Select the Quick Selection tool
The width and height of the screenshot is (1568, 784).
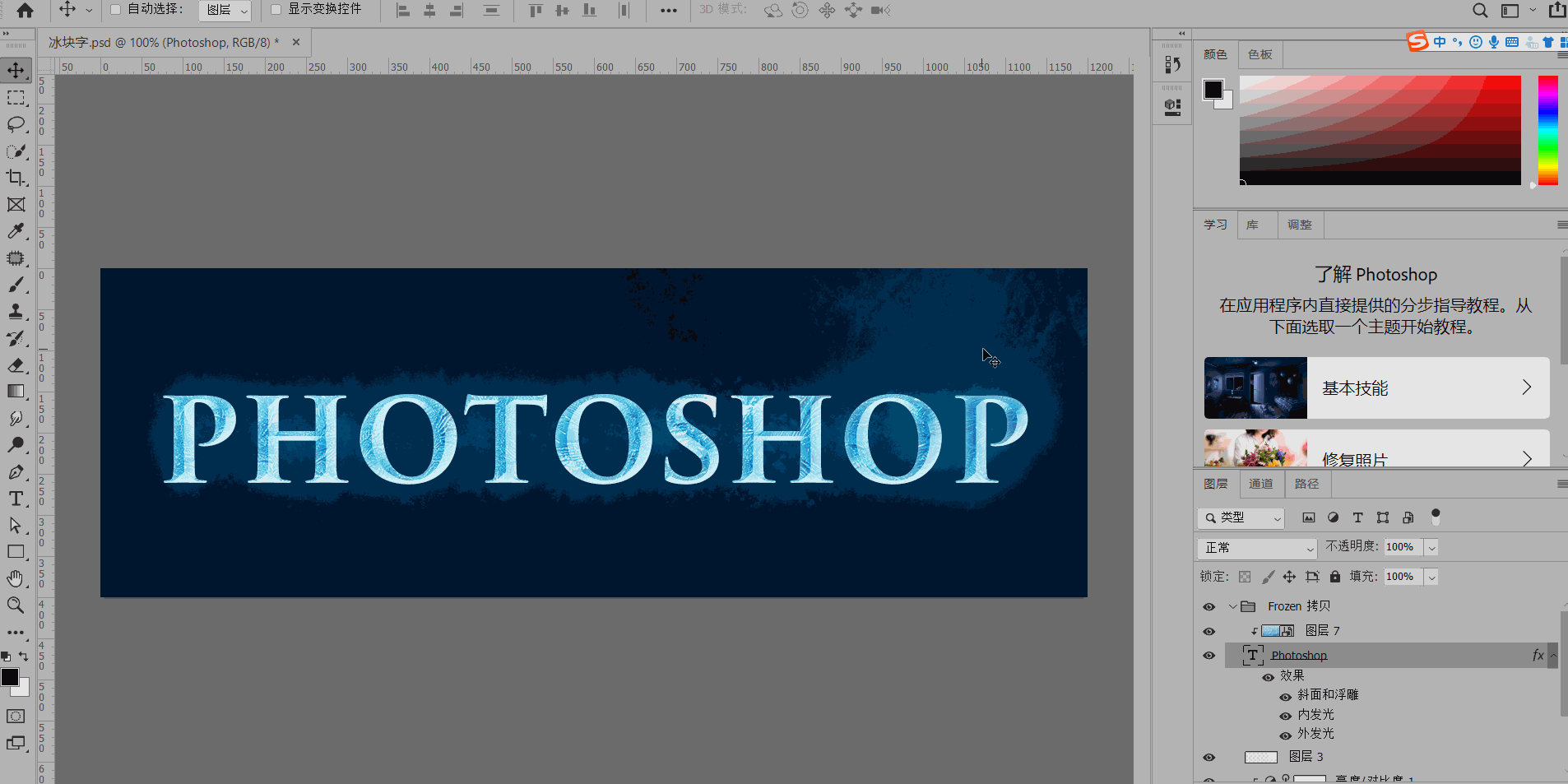[x=16, y=151]
